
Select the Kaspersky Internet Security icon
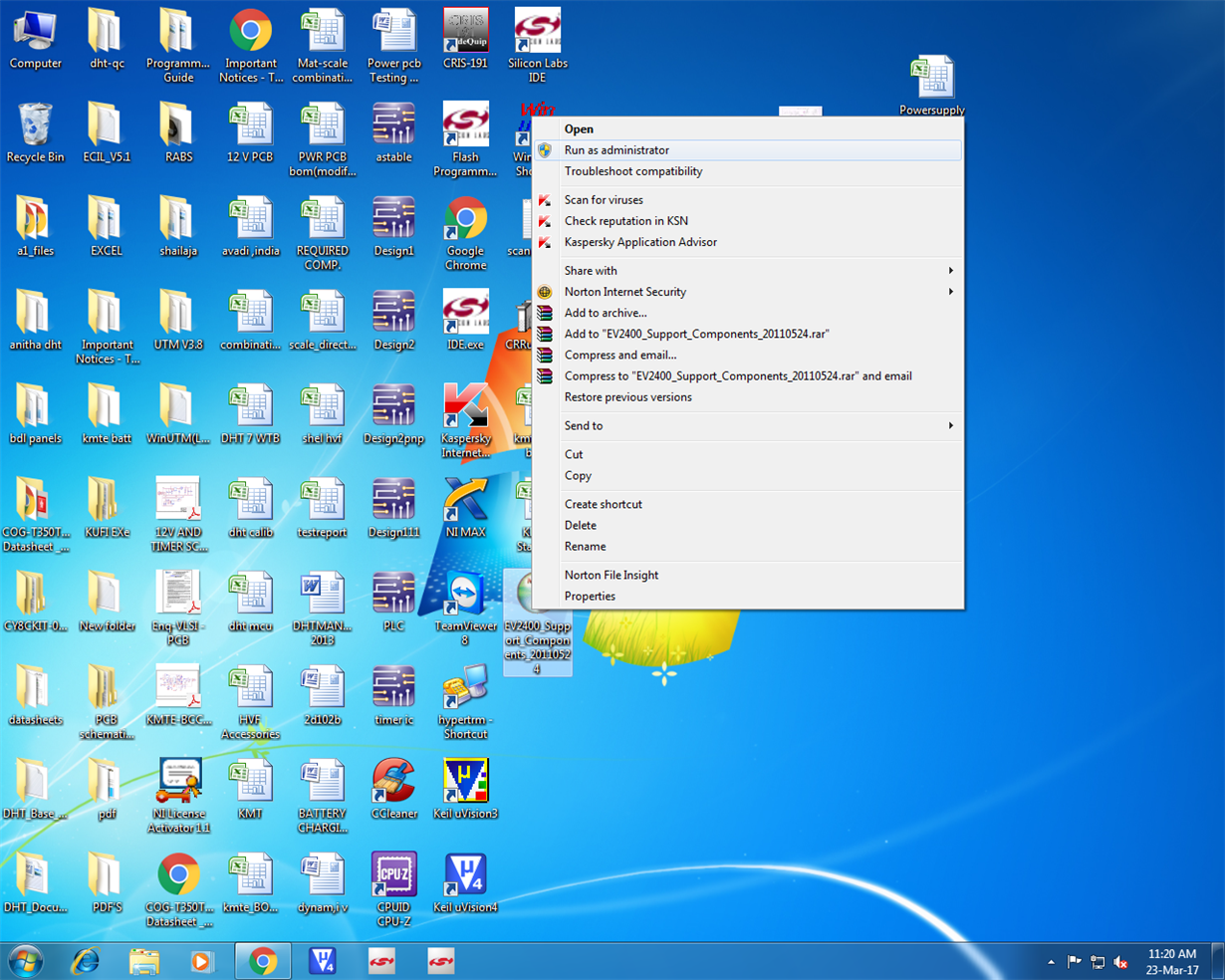466,420
